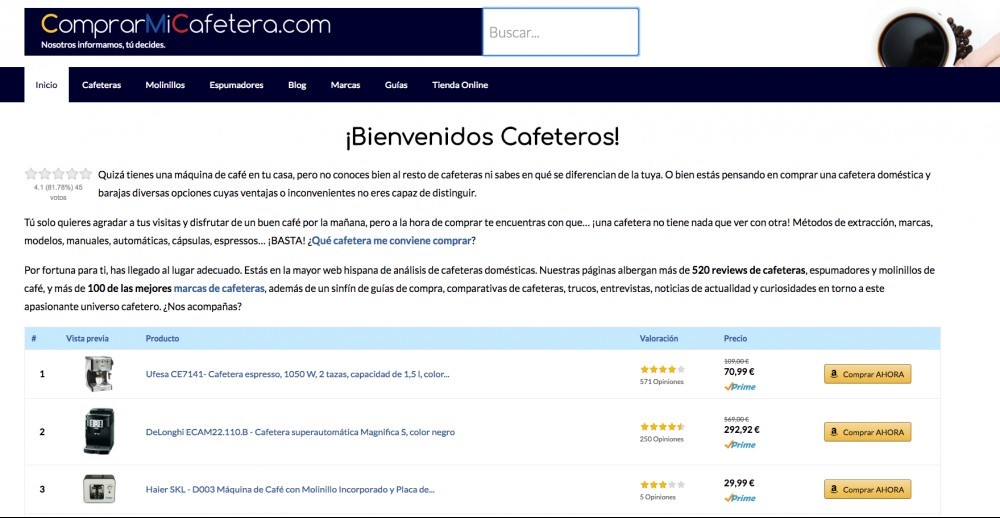Click the Vista previa column header

[x=87, y=338]
